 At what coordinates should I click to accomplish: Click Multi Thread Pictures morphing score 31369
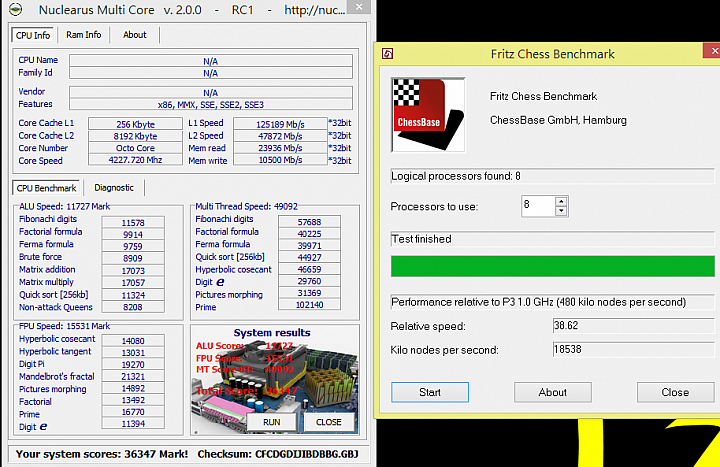point(309,293)
